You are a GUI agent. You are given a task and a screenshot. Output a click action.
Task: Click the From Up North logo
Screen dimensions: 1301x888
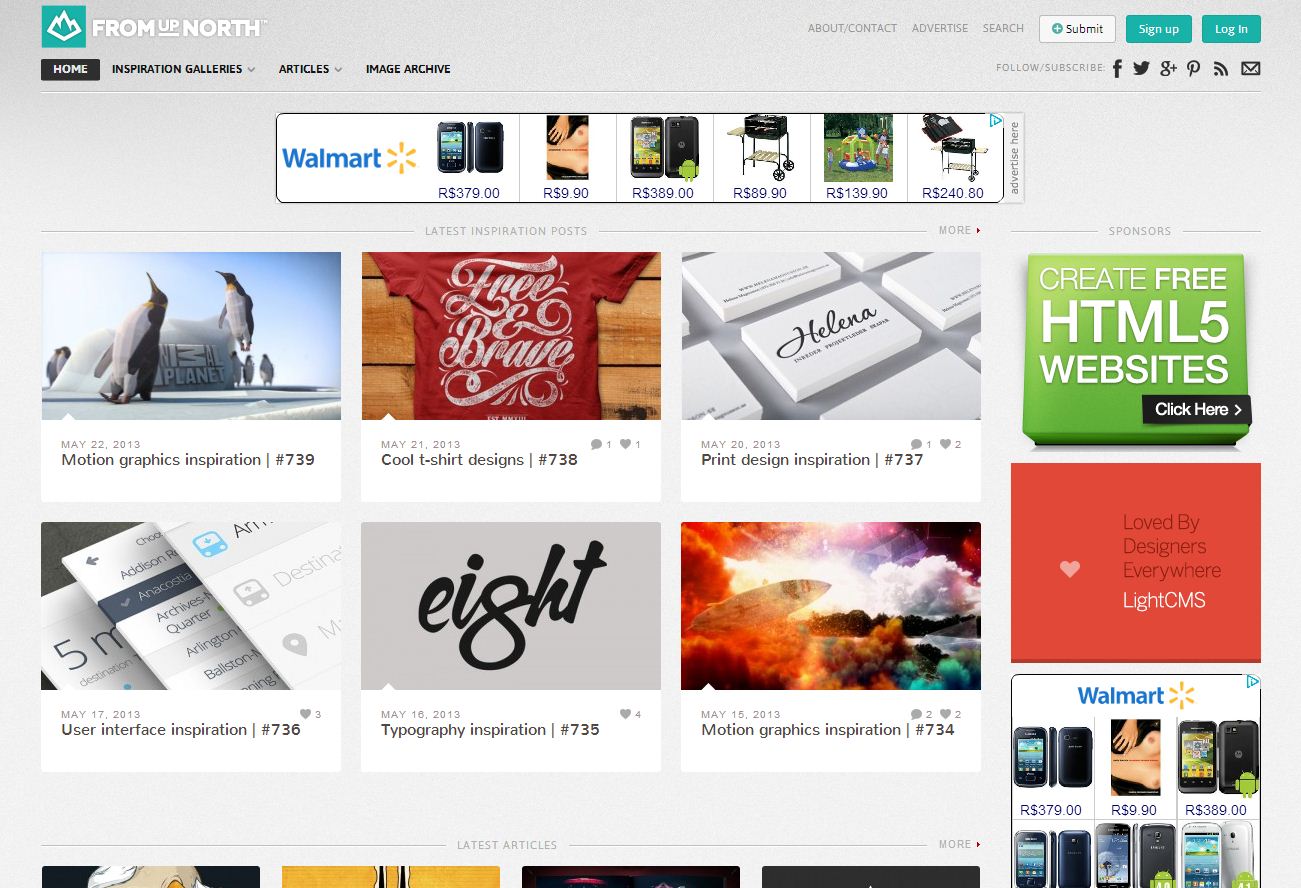click(154, 28)
